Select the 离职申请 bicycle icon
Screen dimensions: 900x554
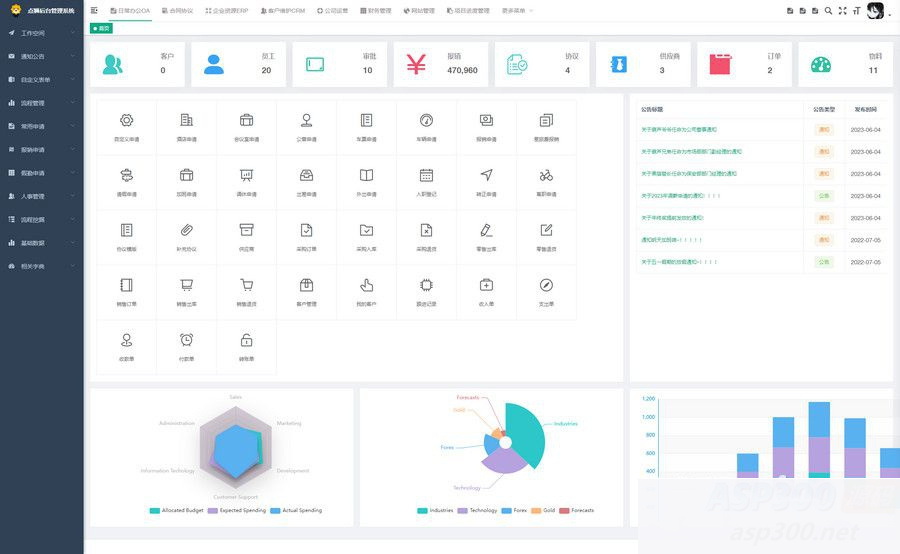pos(546,175)
